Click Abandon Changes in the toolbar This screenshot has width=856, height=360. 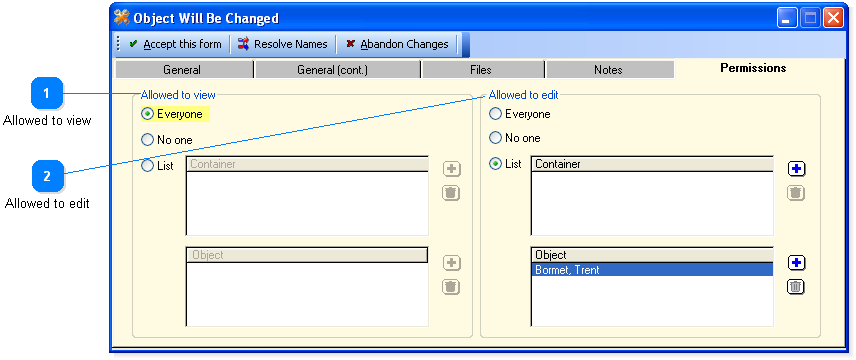click(397, 44)
